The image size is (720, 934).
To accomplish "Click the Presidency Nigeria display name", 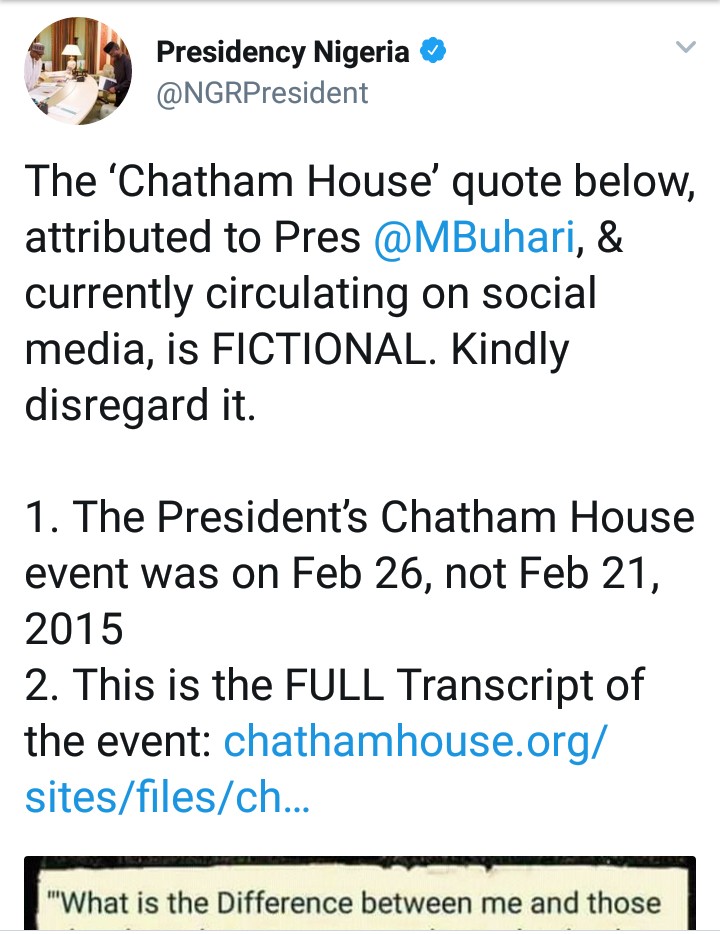I will point(283,52).
